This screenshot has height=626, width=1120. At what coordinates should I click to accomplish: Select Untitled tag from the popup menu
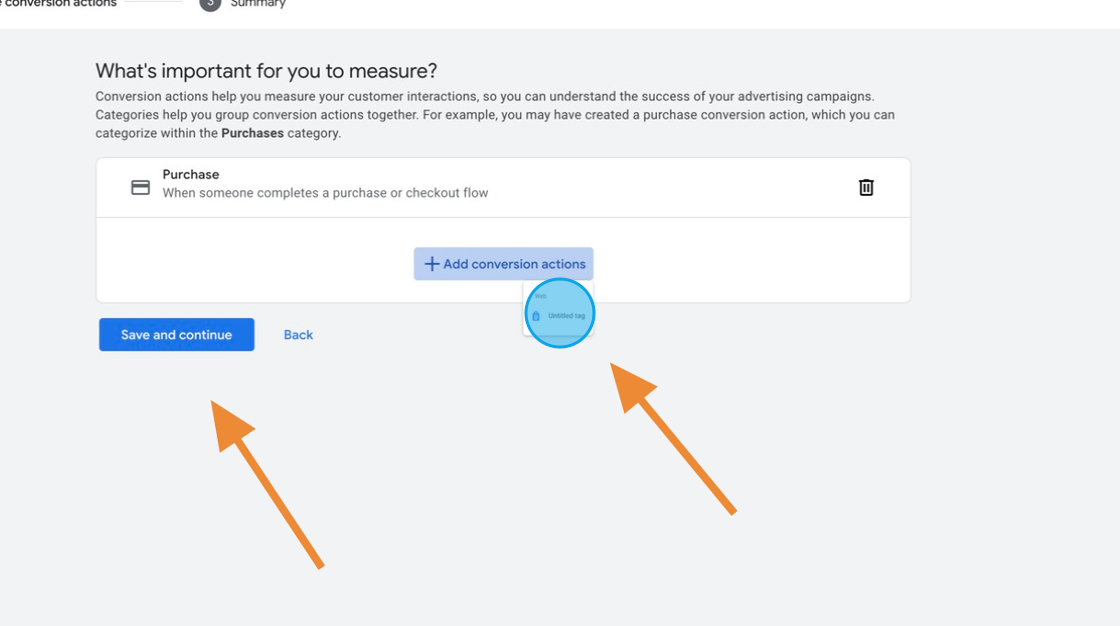click(566, 316)
